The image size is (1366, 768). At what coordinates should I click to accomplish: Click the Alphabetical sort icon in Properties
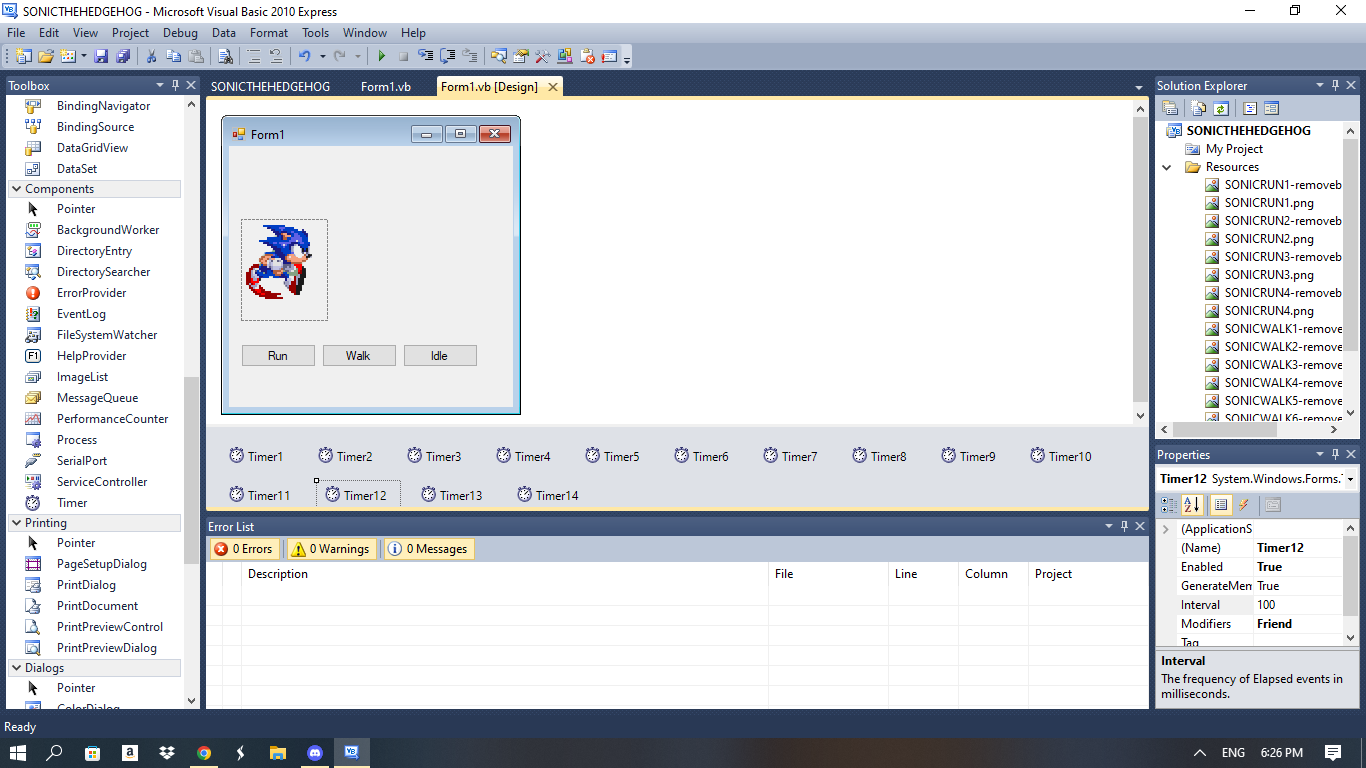(1191, 504)
